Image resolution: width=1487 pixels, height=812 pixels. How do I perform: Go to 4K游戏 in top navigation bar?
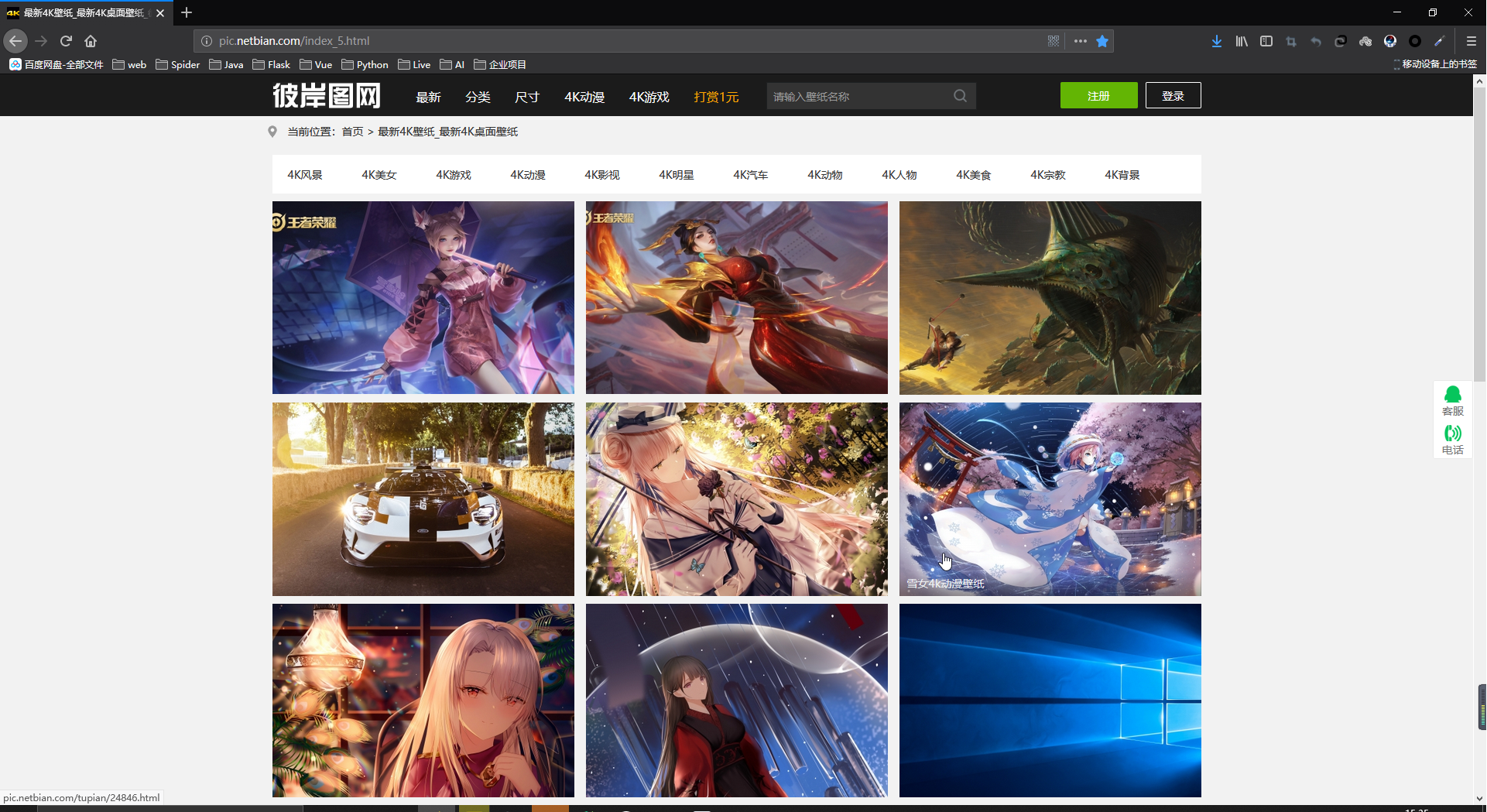tap(649, 97)
